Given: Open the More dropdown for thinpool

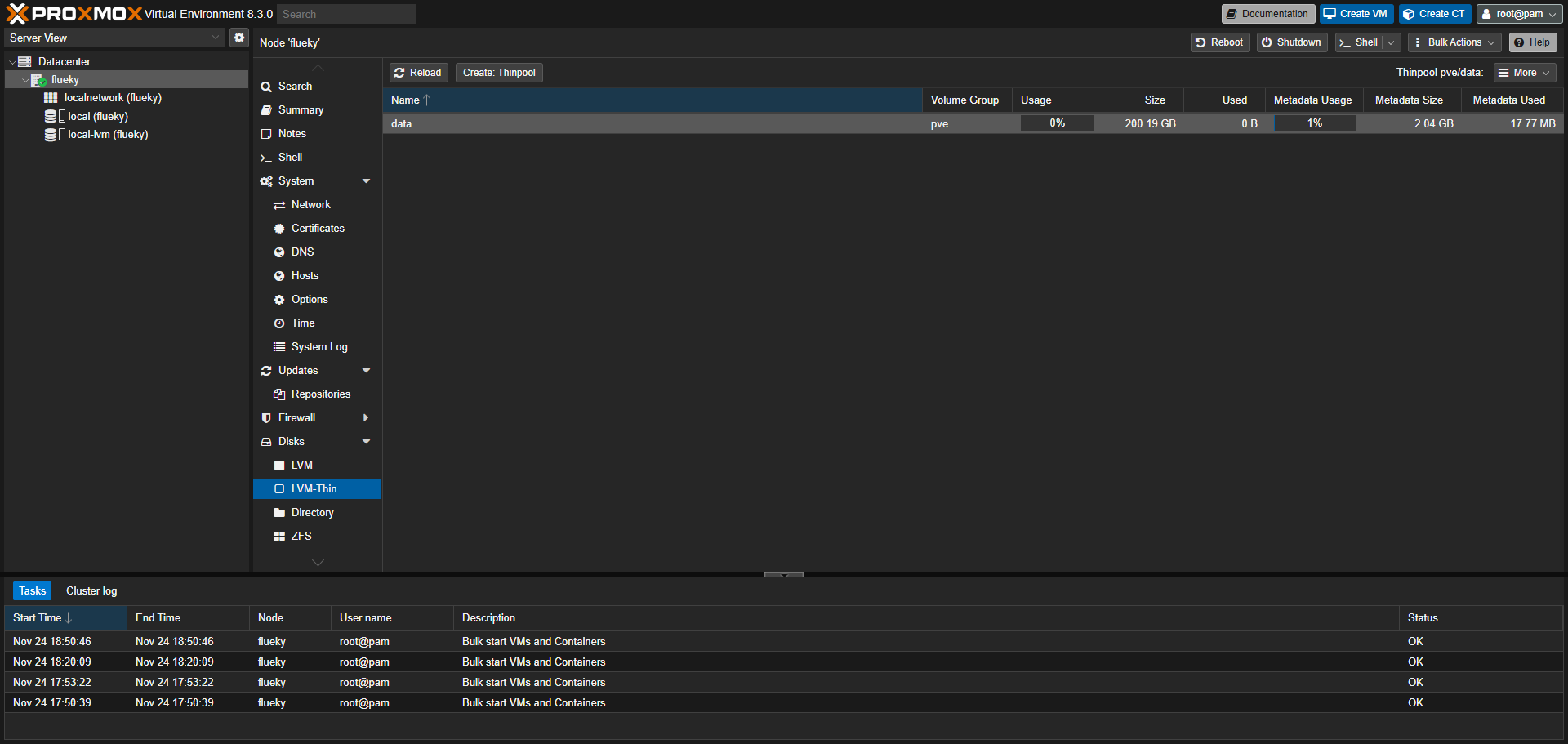Looking at the screenshot, I should click(x=1524, y=73).
